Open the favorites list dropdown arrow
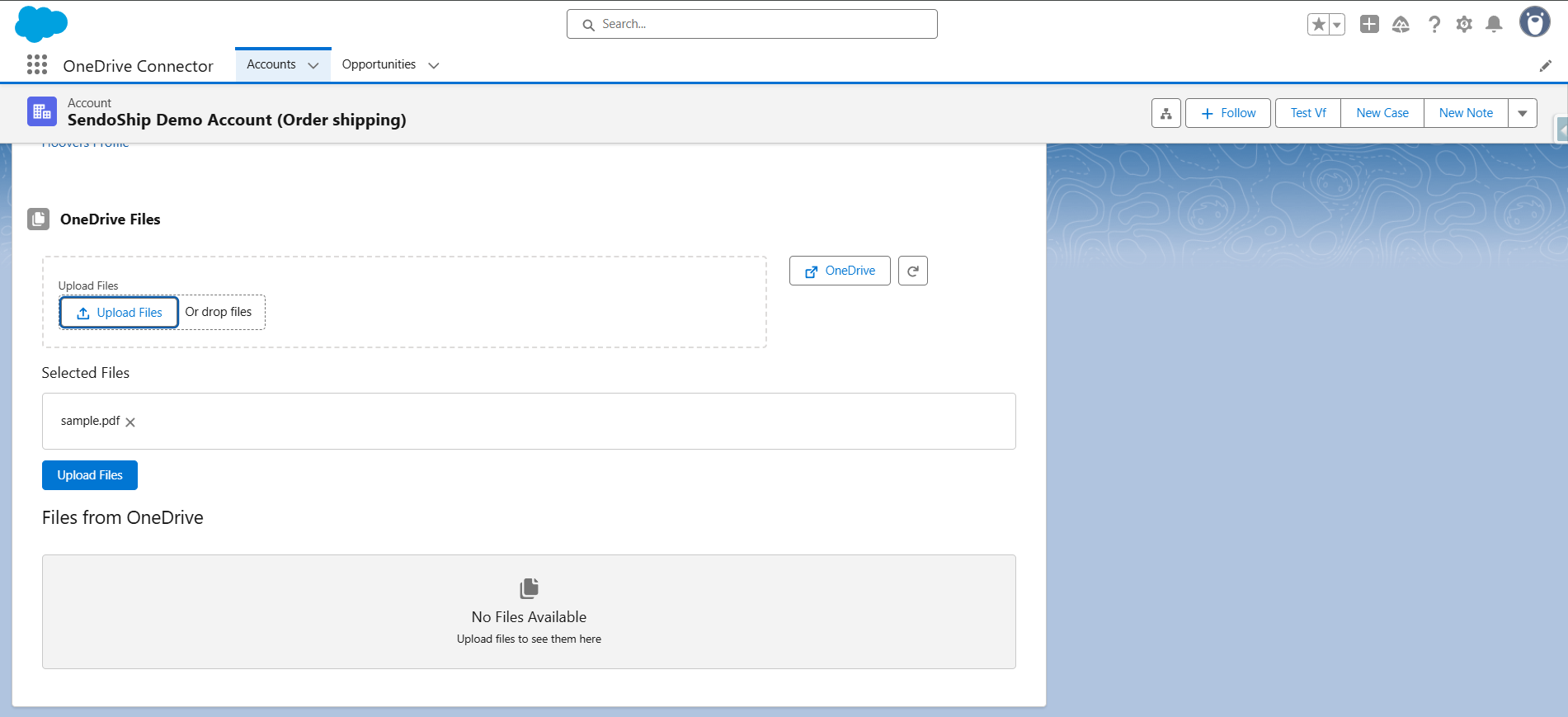This screenshot has width=1568, height=717. pos(1337,25)
